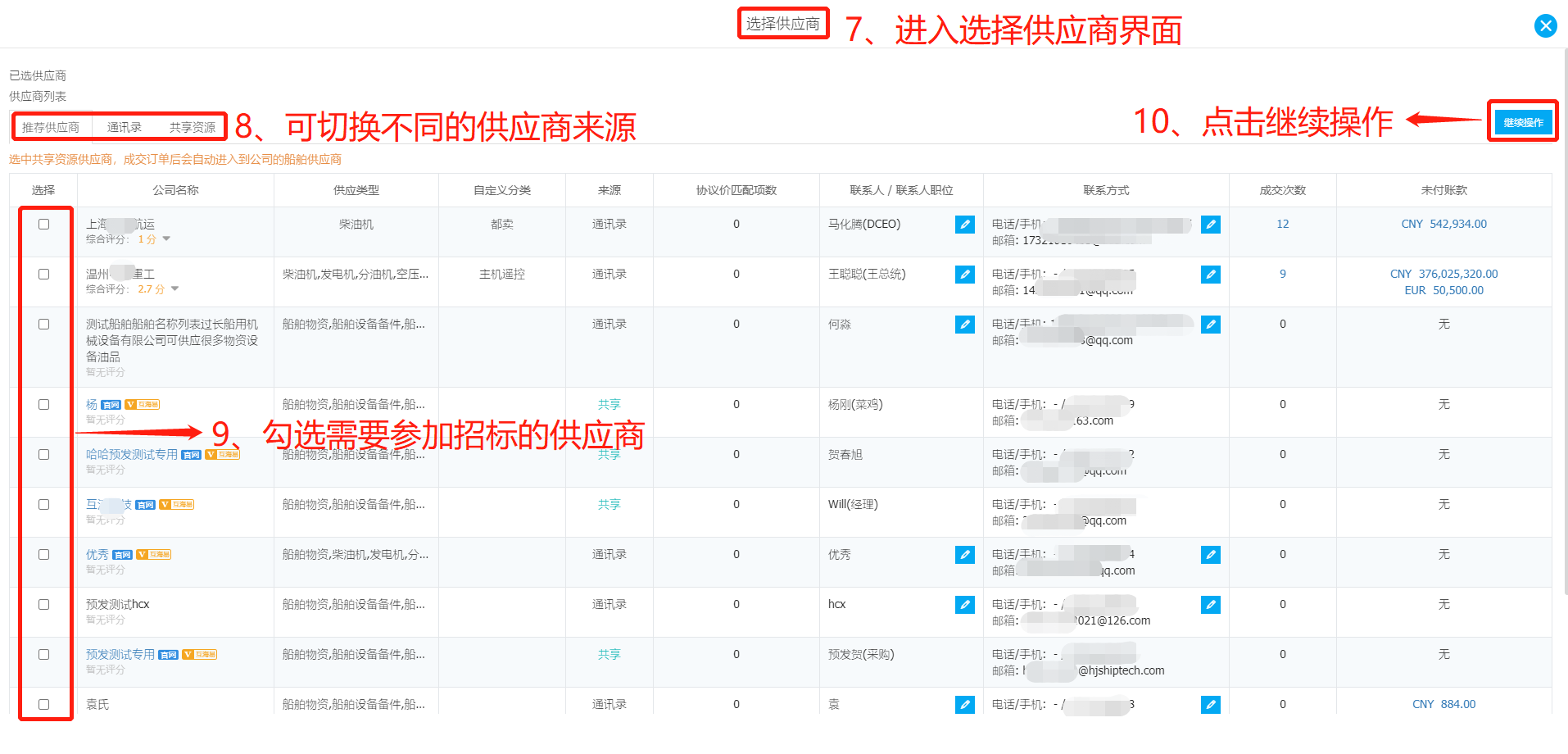Click the badge next to 杨 supplier
Image resolution: width=1568 pixels, height=754 pixels.
(111, 405)
